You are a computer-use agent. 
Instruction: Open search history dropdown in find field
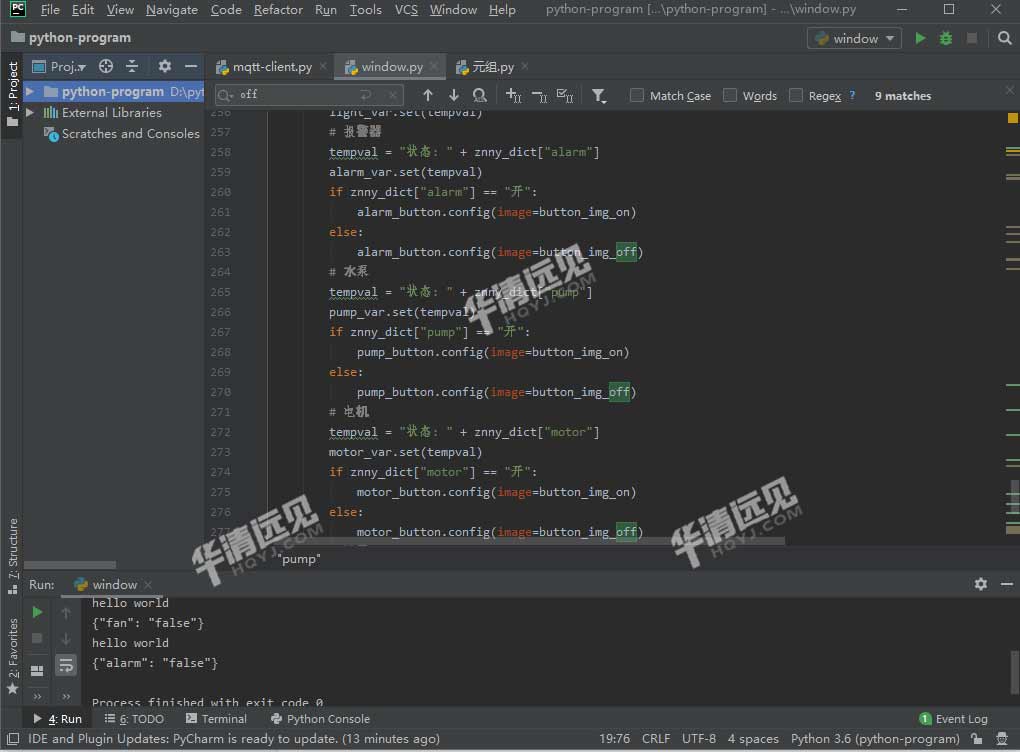[225, 96]
